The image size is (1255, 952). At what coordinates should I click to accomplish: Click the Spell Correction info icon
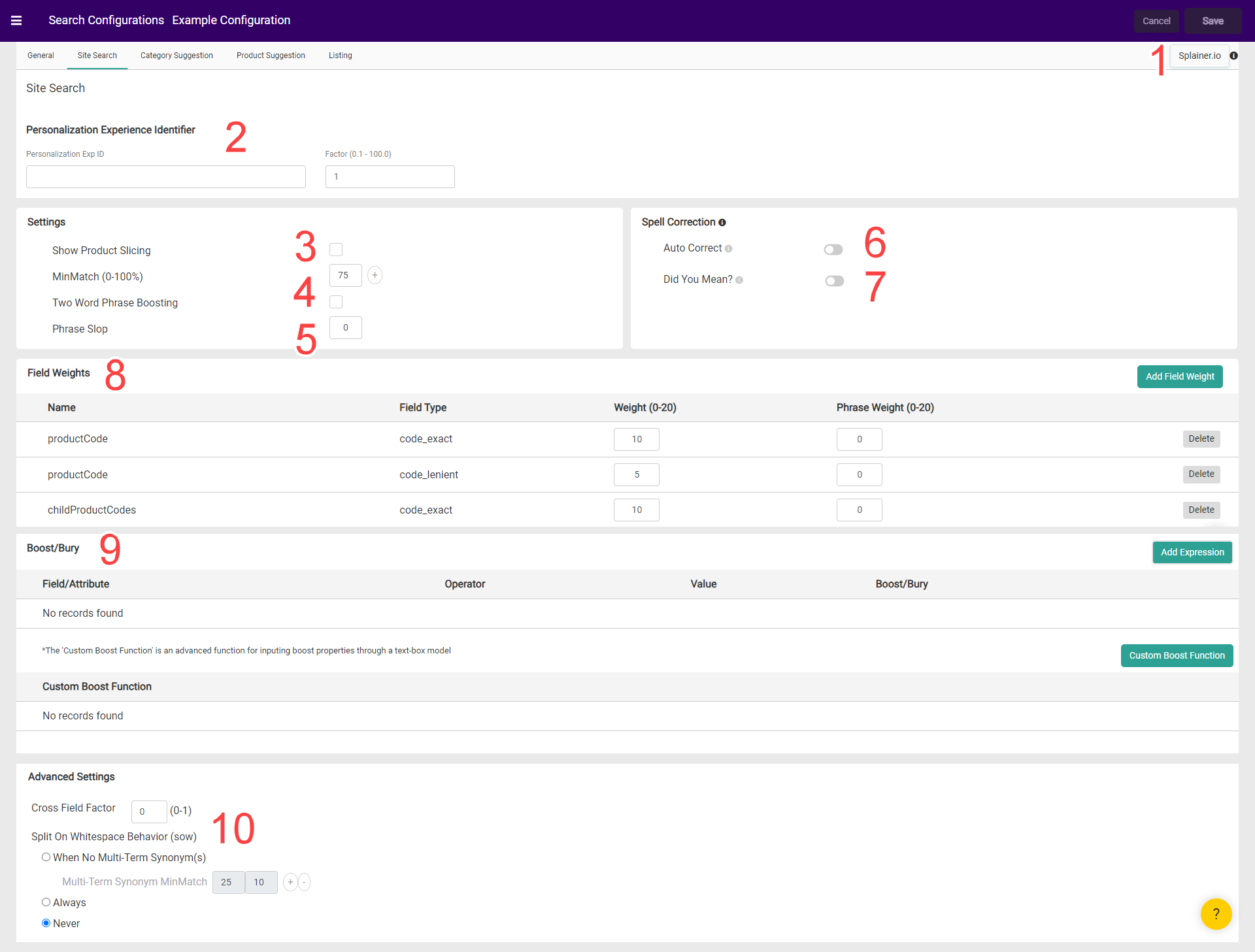pos(722,222)
